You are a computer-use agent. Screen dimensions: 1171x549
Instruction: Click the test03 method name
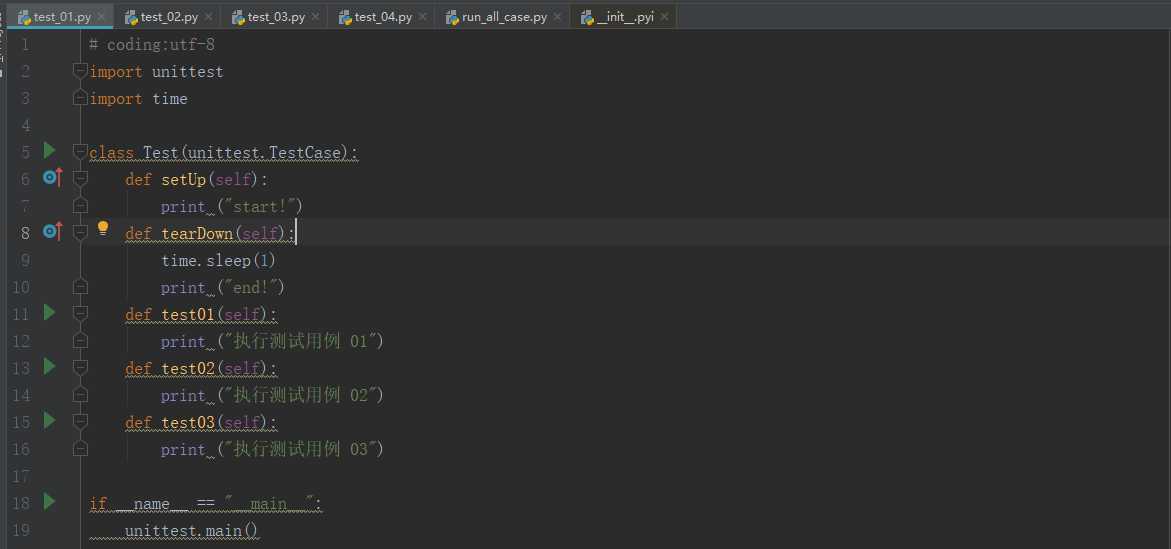[188, 421]
